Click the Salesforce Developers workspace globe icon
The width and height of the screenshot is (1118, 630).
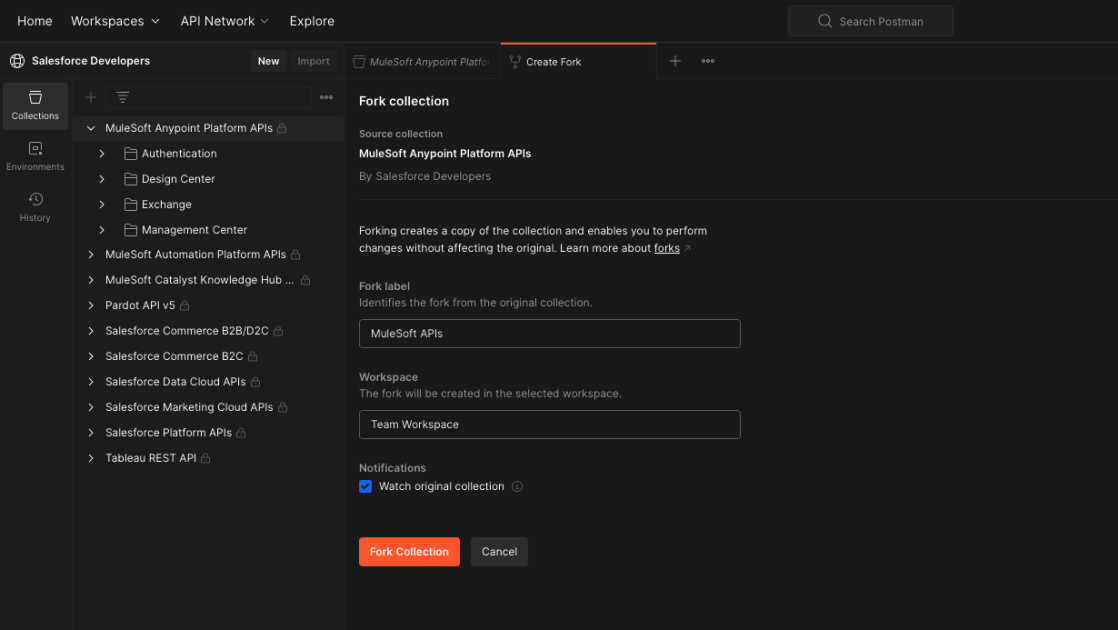(x=16, y=60)
